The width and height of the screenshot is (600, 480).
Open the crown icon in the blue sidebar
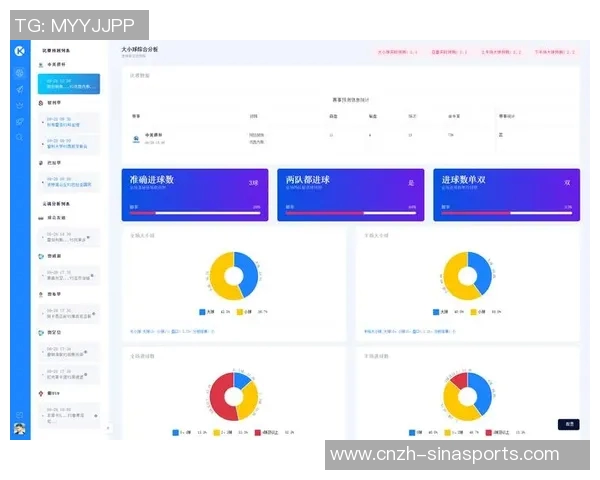pyautogui.click(x=20, y=105)
